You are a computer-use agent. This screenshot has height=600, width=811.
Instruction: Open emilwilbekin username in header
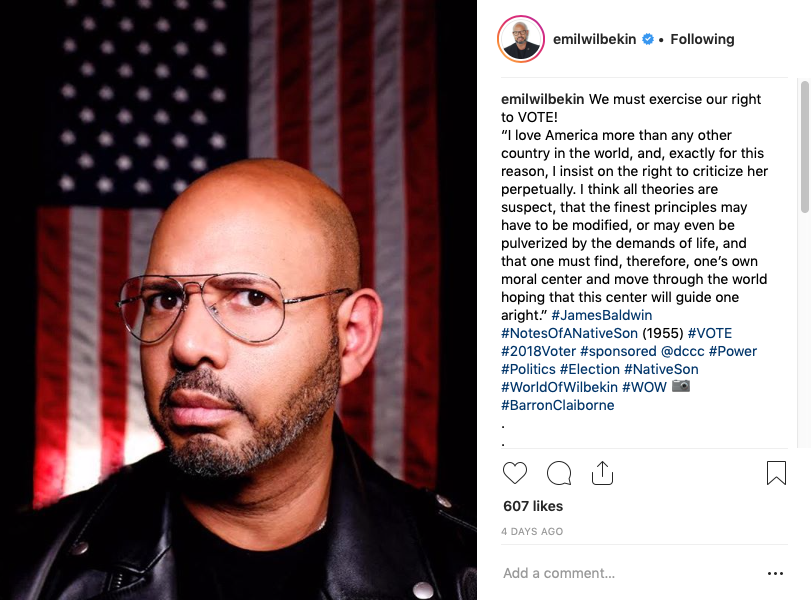tap(594, 39)
